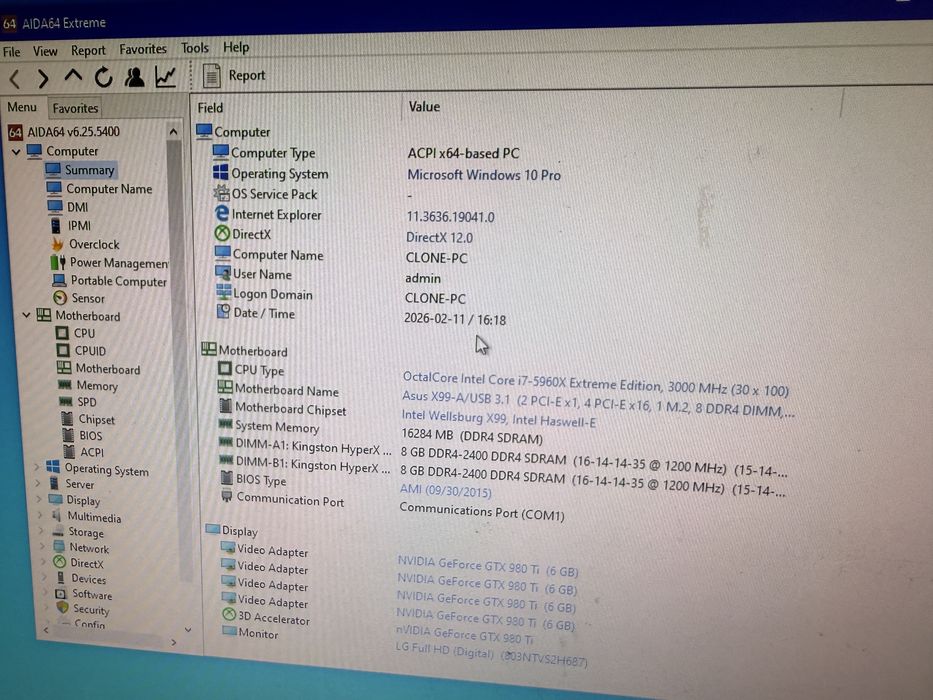Select the DIMM-A1 Kingston HyperX row

click(305, 447)
